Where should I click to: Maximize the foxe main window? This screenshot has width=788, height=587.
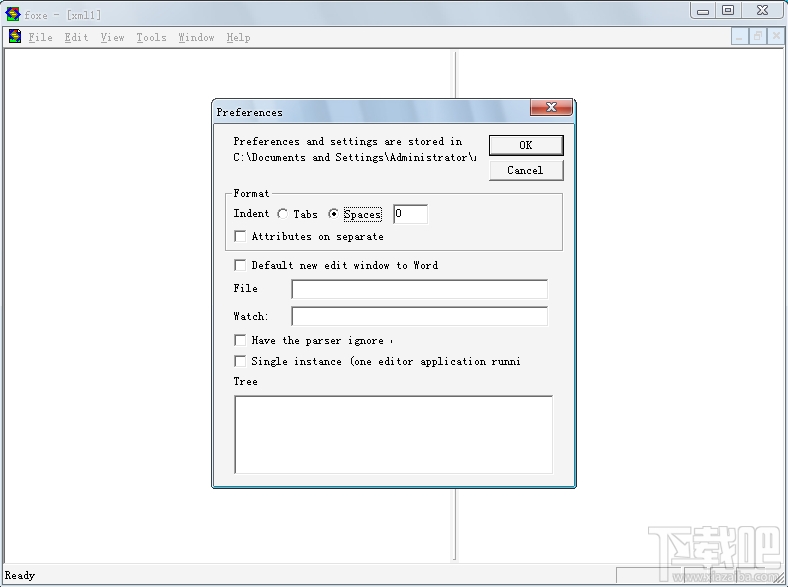click(x=728, y=10)
